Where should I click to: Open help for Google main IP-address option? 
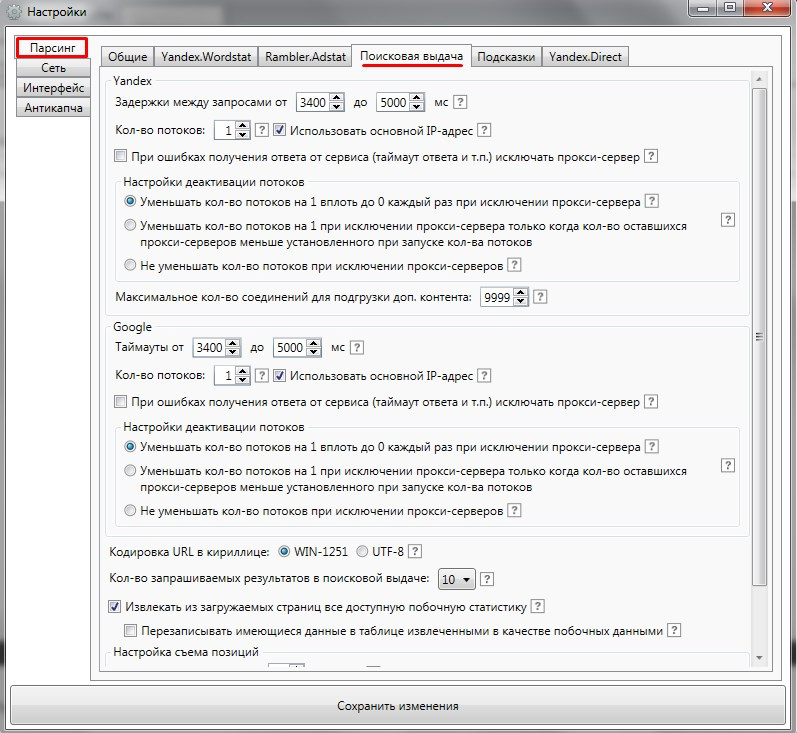click(x=484, y=376)
